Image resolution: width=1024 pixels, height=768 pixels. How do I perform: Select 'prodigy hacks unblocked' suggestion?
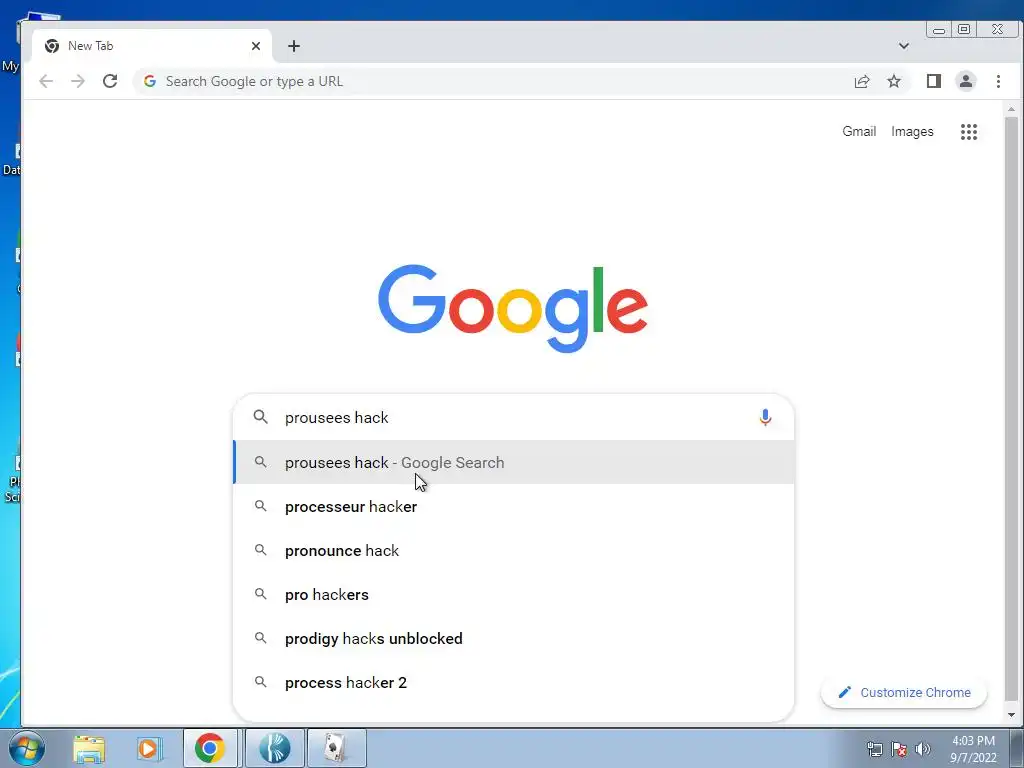(513, 638)
